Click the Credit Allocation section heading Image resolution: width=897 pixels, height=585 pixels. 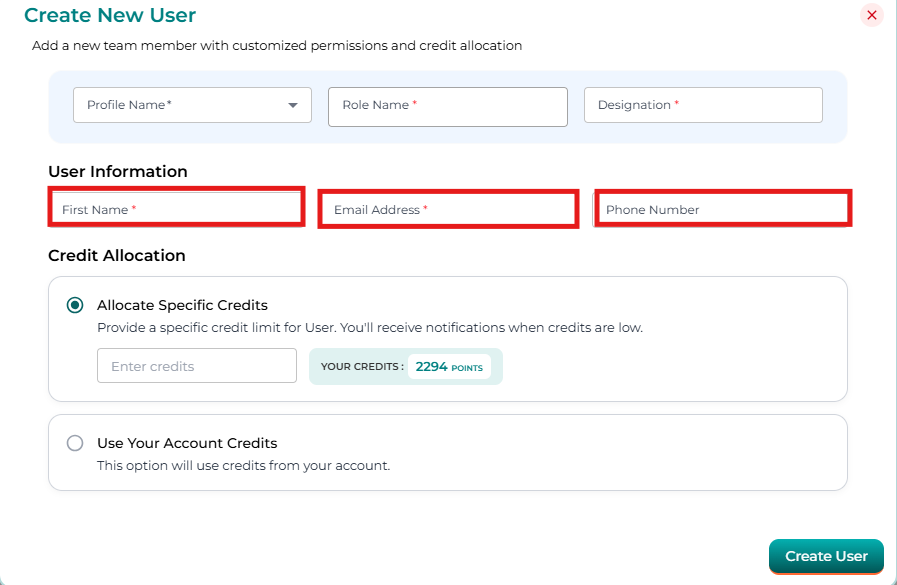point(117,255)
